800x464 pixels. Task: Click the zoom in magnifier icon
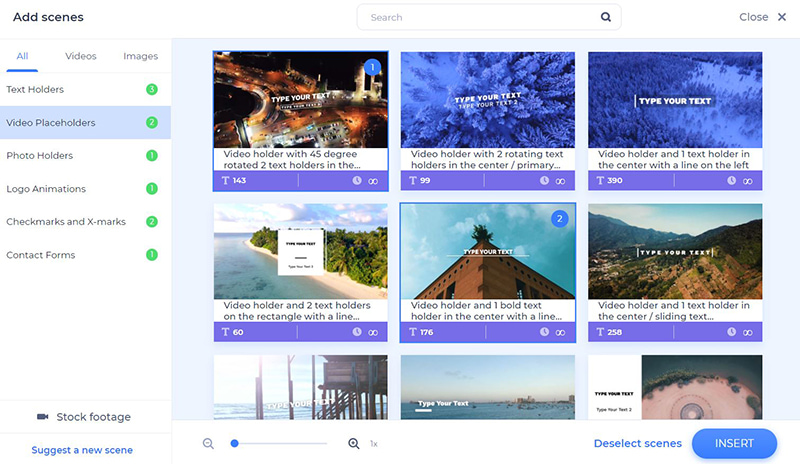[x=354, y=444]
